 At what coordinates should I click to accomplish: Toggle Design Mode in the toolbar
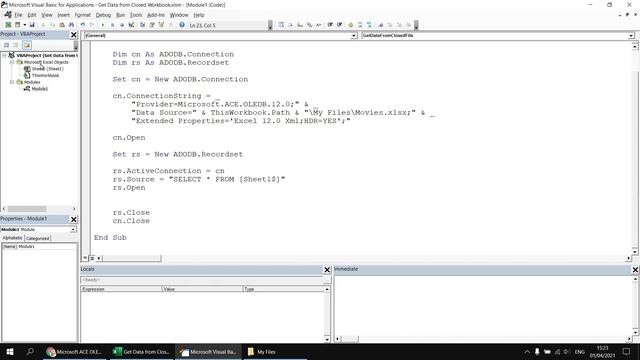(131, 25)
